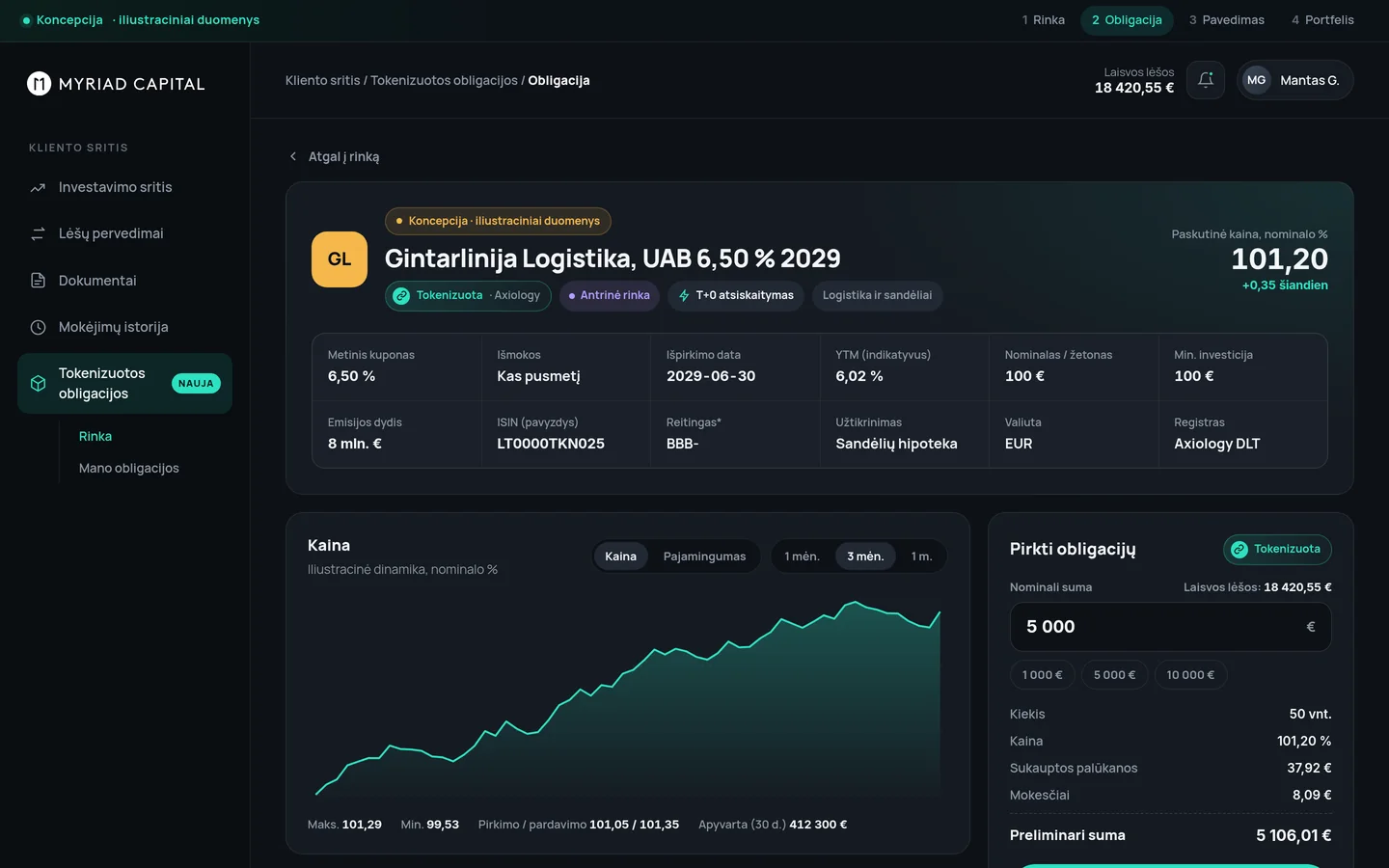Click the Metinis kuponas value 6,50 %
The height and width of the screenshot is (868, 1389).
point(351,376)
